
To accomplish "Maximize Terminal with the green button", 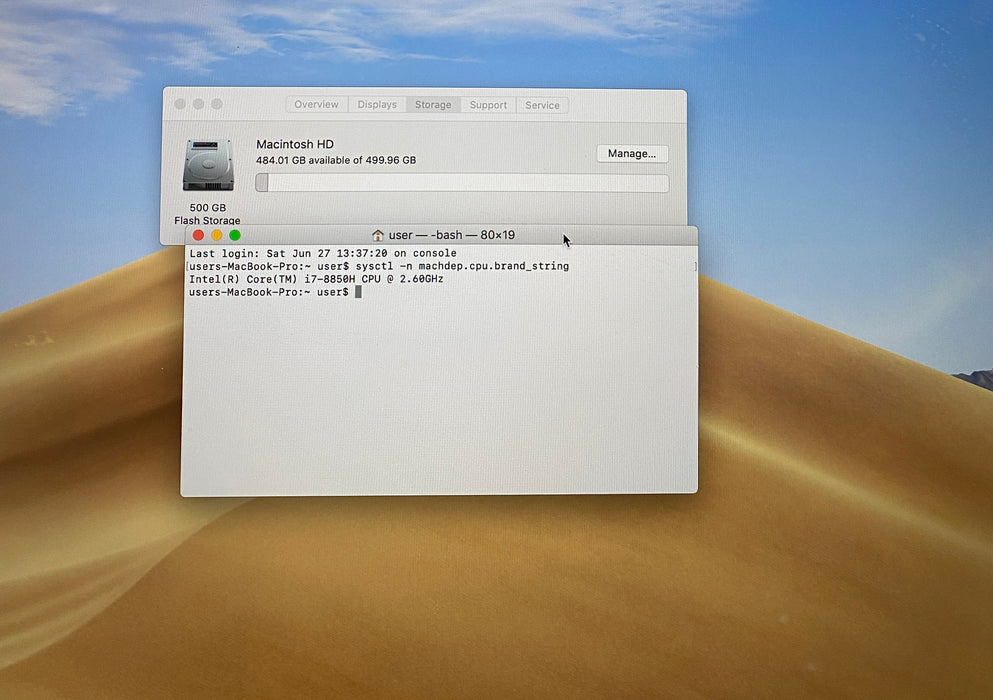I will pyautogui.click(x=235, y=235).
